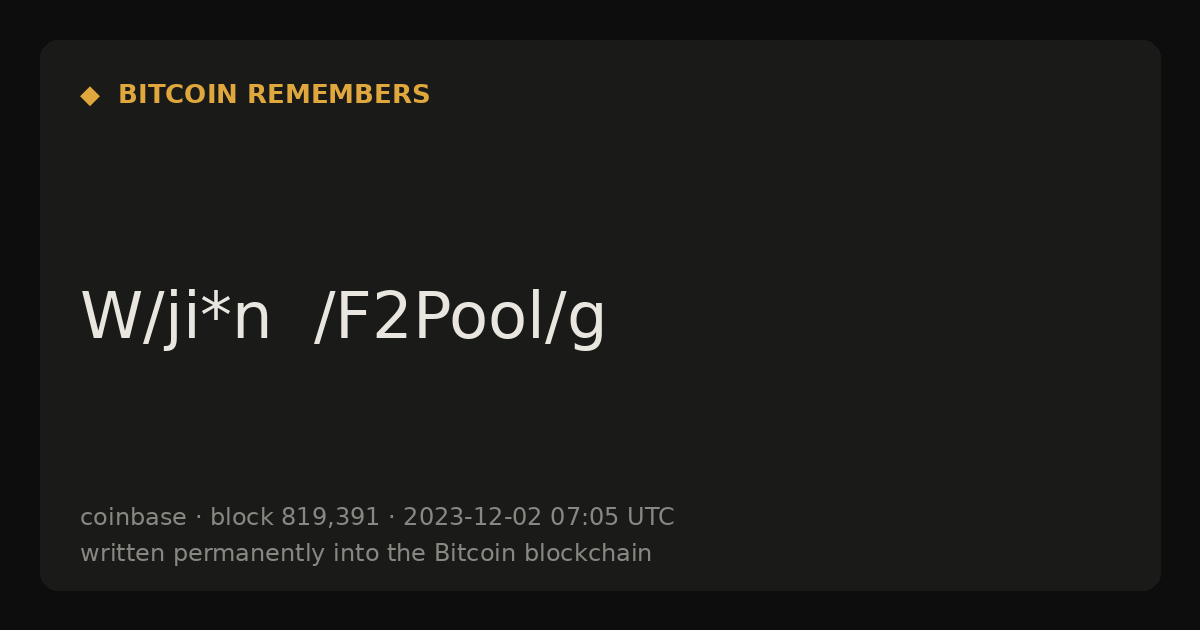
Task: Click the orange diamond icon
Action: [90, 95]
